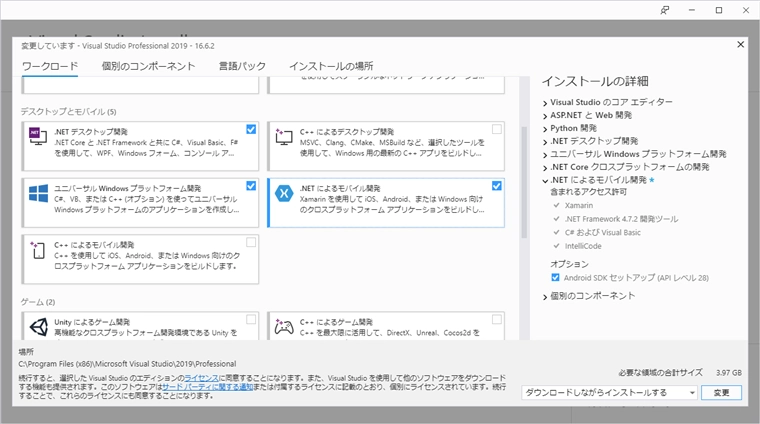This screenshot has height=424, width=760.
Task: Click C# および Visual Basic entry
Action: pos(602,233)
